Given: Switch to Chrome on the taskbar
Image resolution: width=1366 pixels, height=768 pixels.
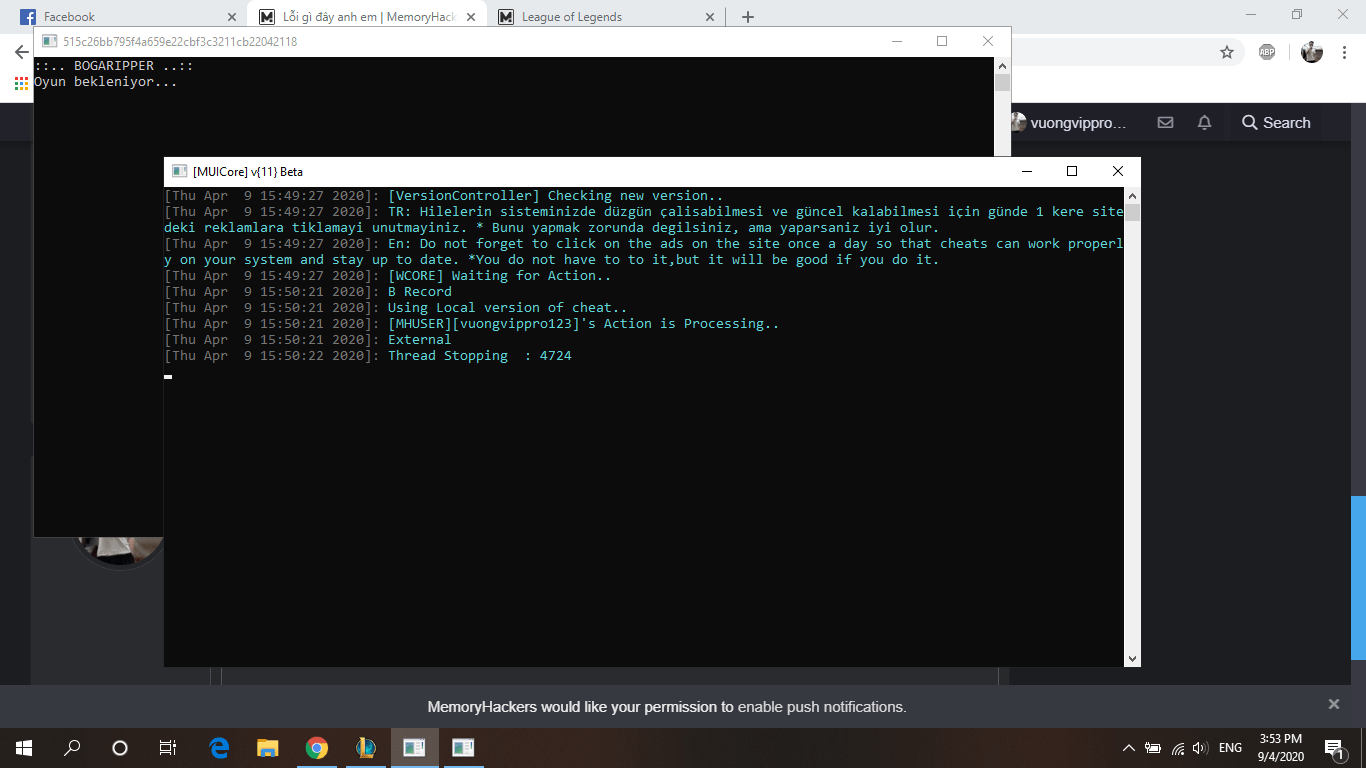Looking at the screenshot, I should coord(317,747).
